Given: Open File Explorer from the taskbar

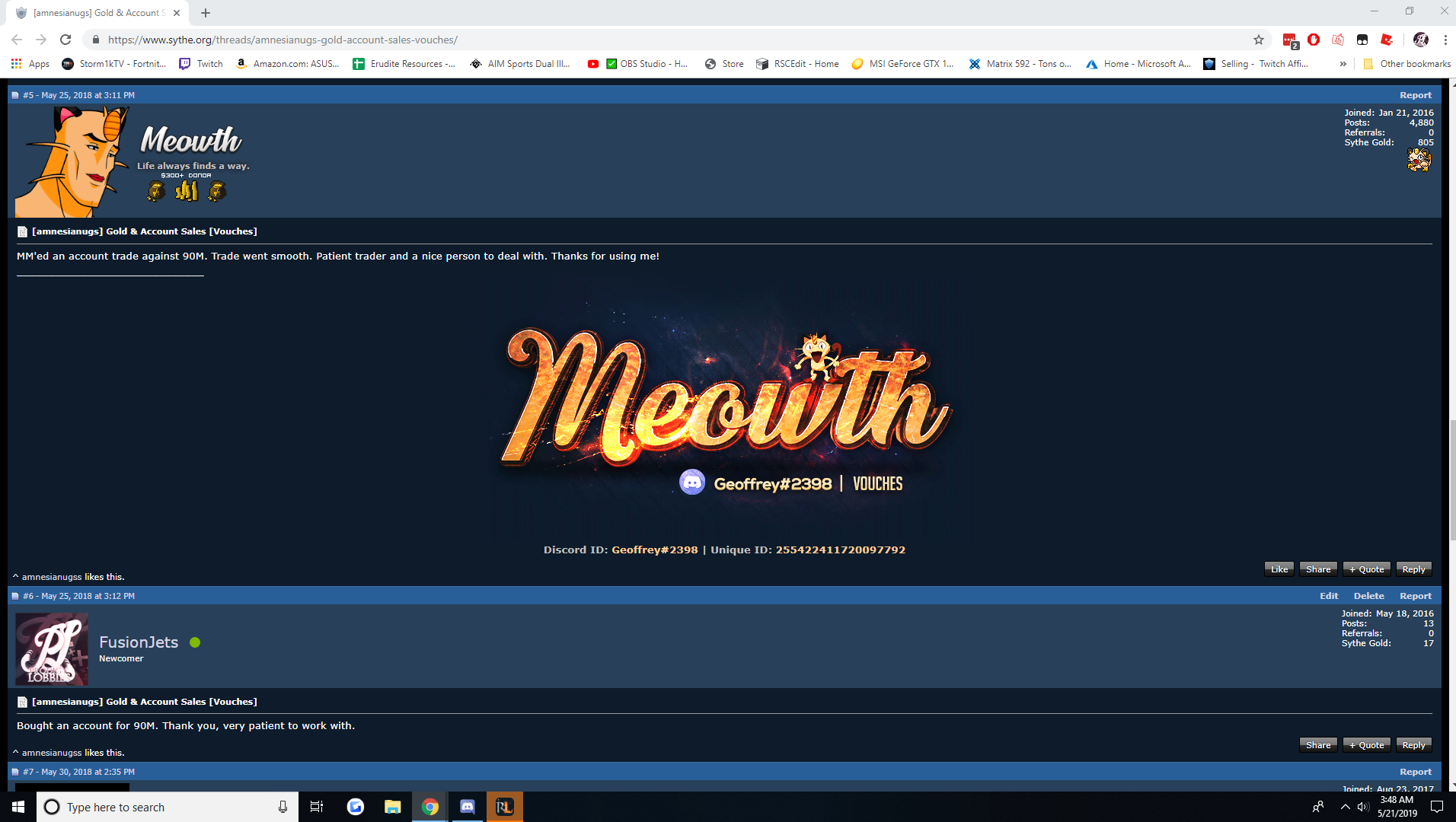Looking at the screenshot, I should (393, 807).
